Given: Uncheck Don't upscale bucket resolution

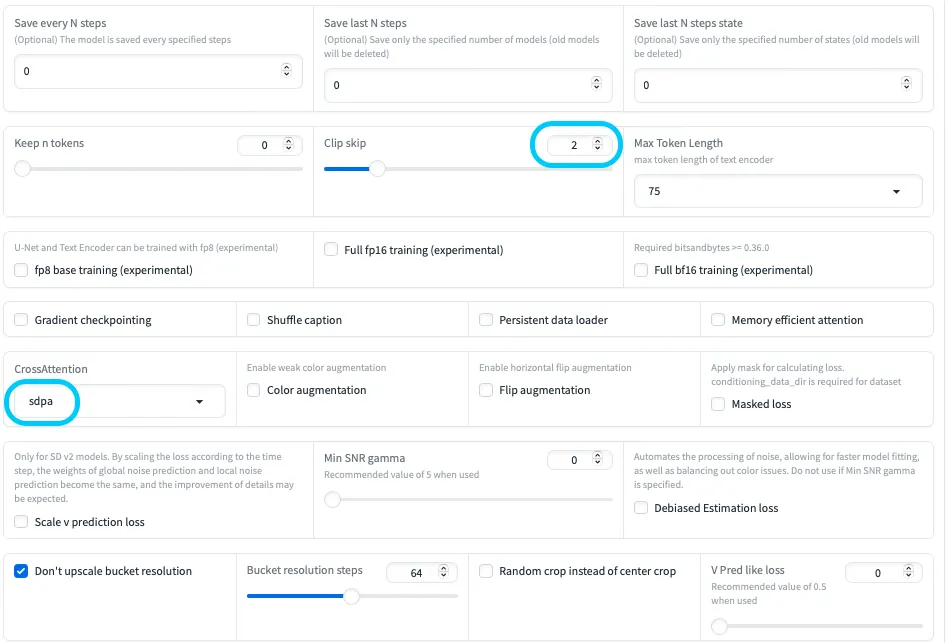Looking at the screenshot, I should tap(21, 571).
